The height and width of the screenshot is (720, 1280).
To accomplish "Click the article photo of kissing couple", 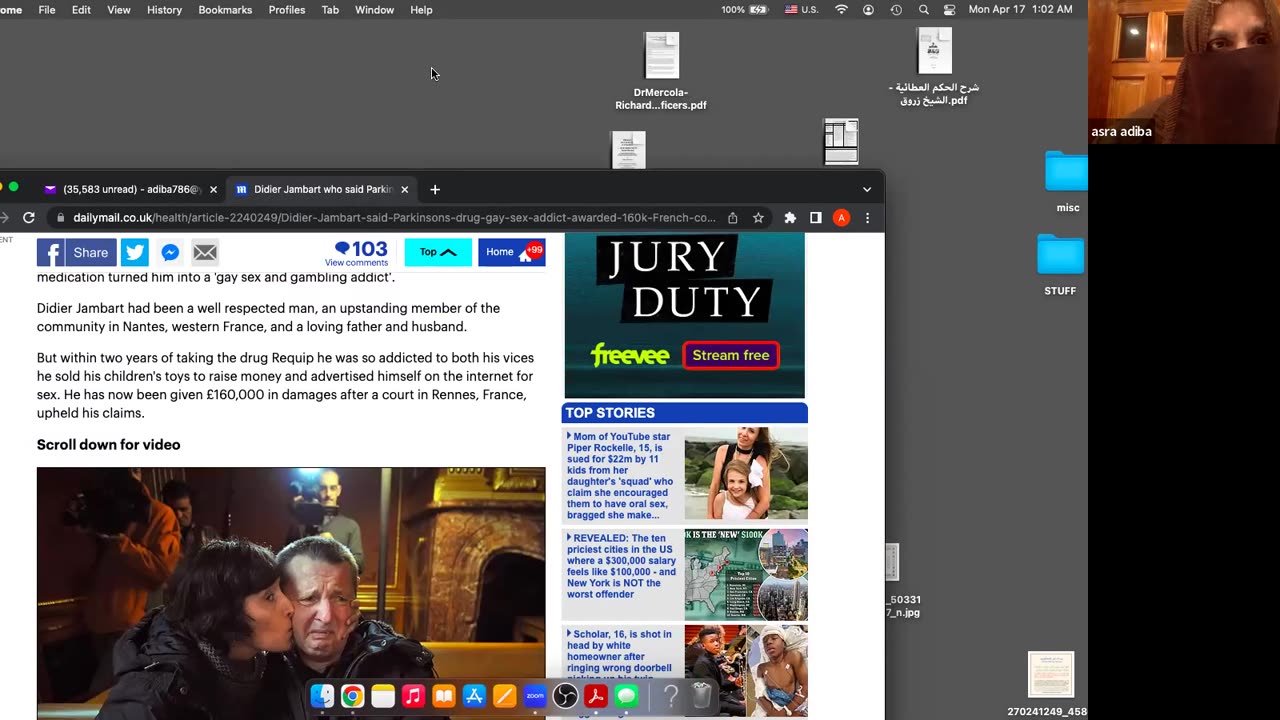I will [291, 593].
